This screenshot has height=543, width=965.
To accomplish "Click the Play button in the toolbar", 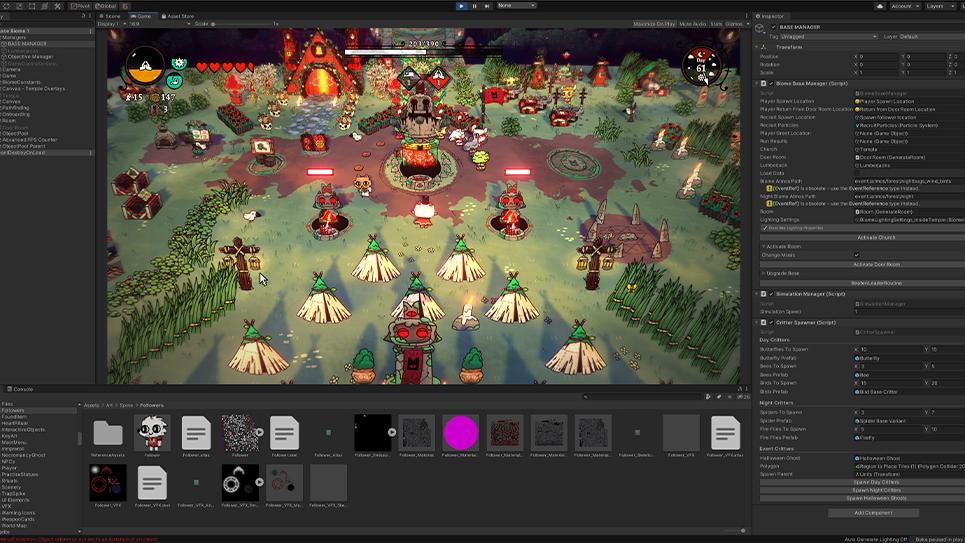I will click(x=461, y=6).
